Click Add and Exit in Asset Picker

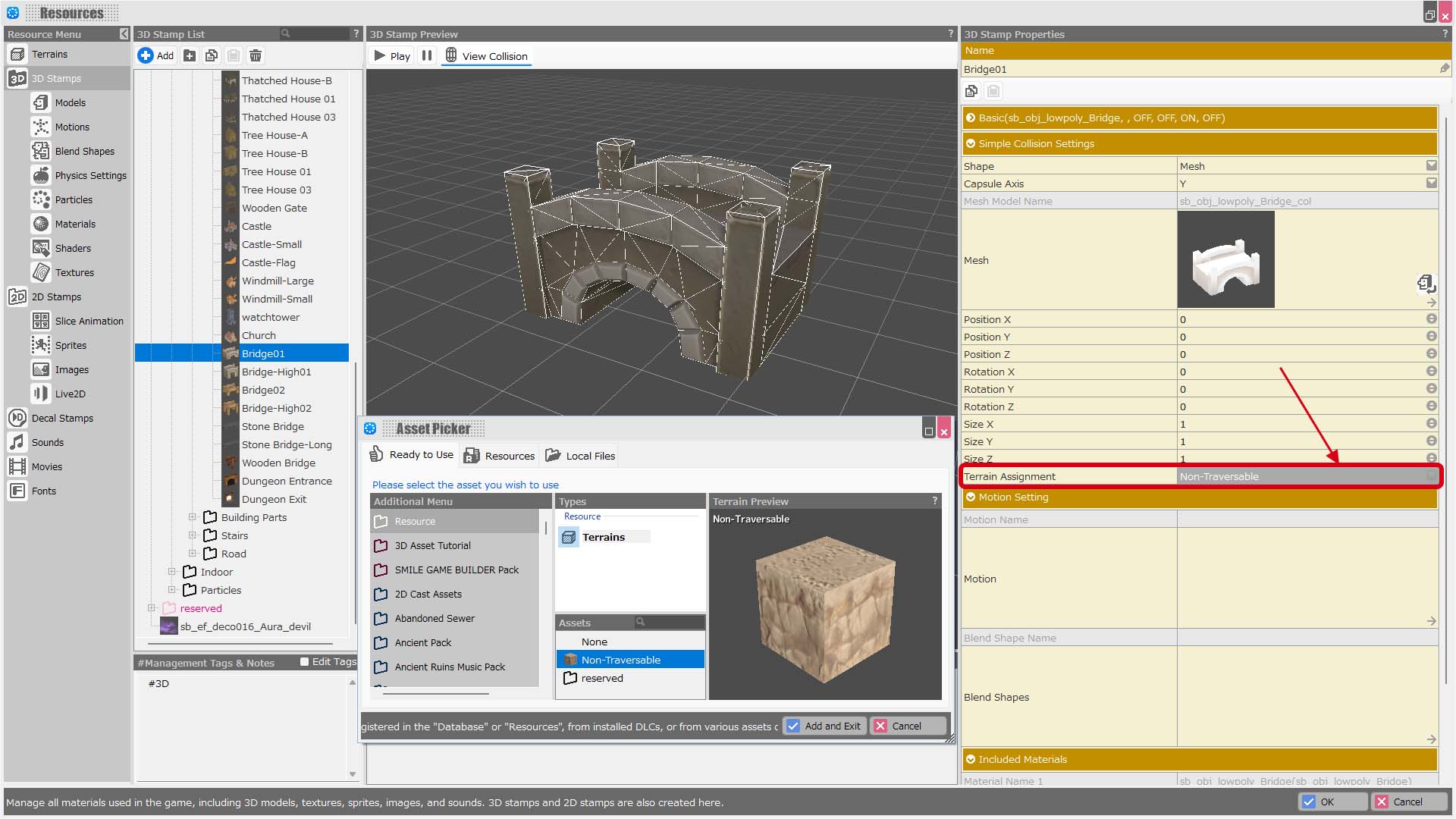click(x=824, y=726)
